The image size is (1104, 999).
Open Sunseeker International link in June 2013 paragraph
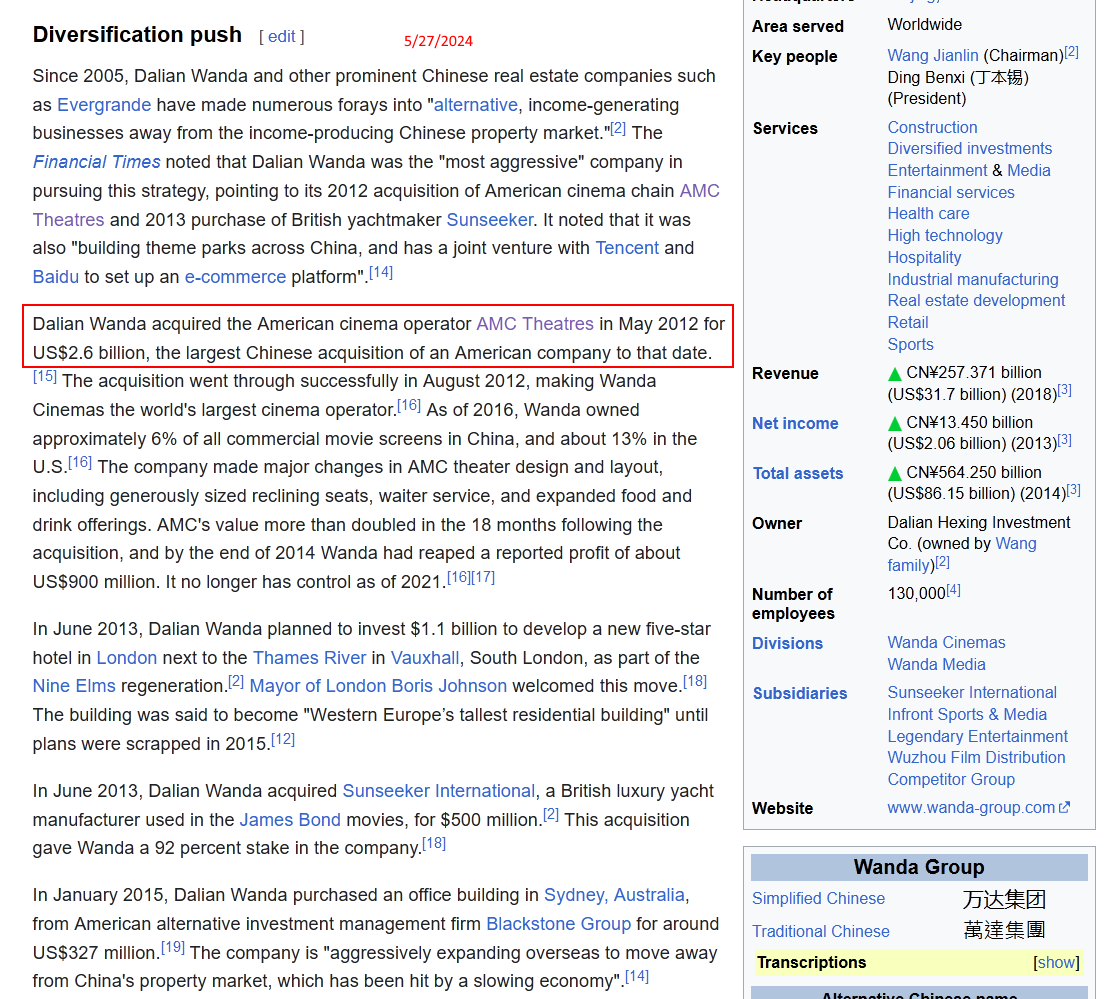pos(439,791)
